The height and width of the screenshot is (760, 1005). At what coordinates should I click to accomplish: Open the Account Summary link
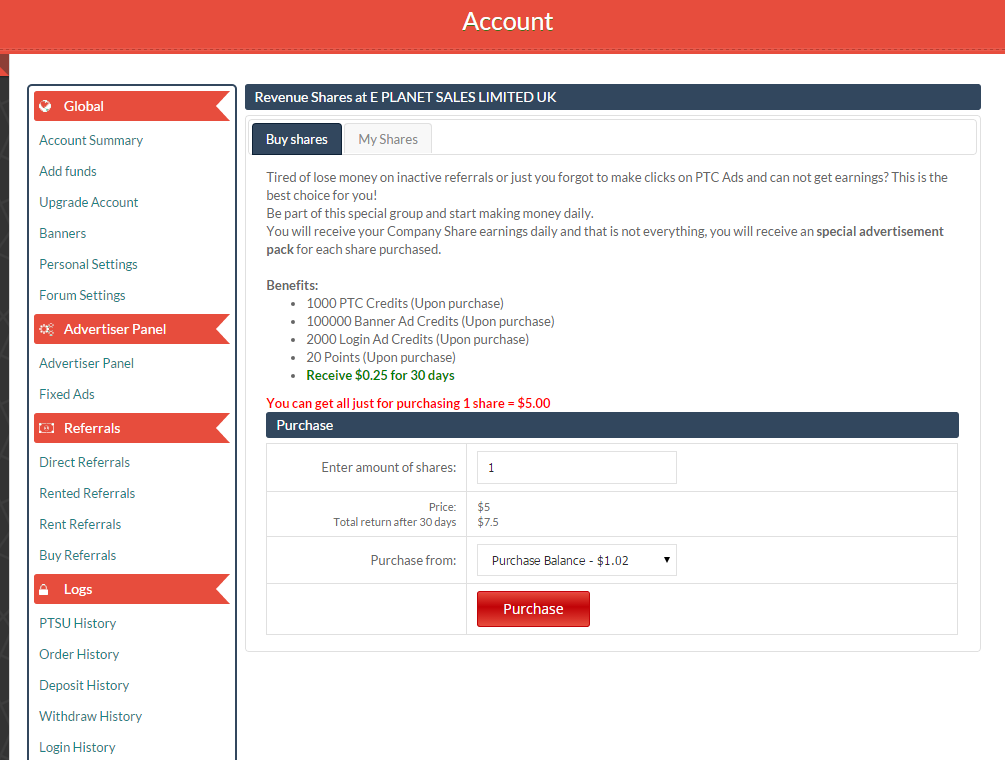coord(91,140)
